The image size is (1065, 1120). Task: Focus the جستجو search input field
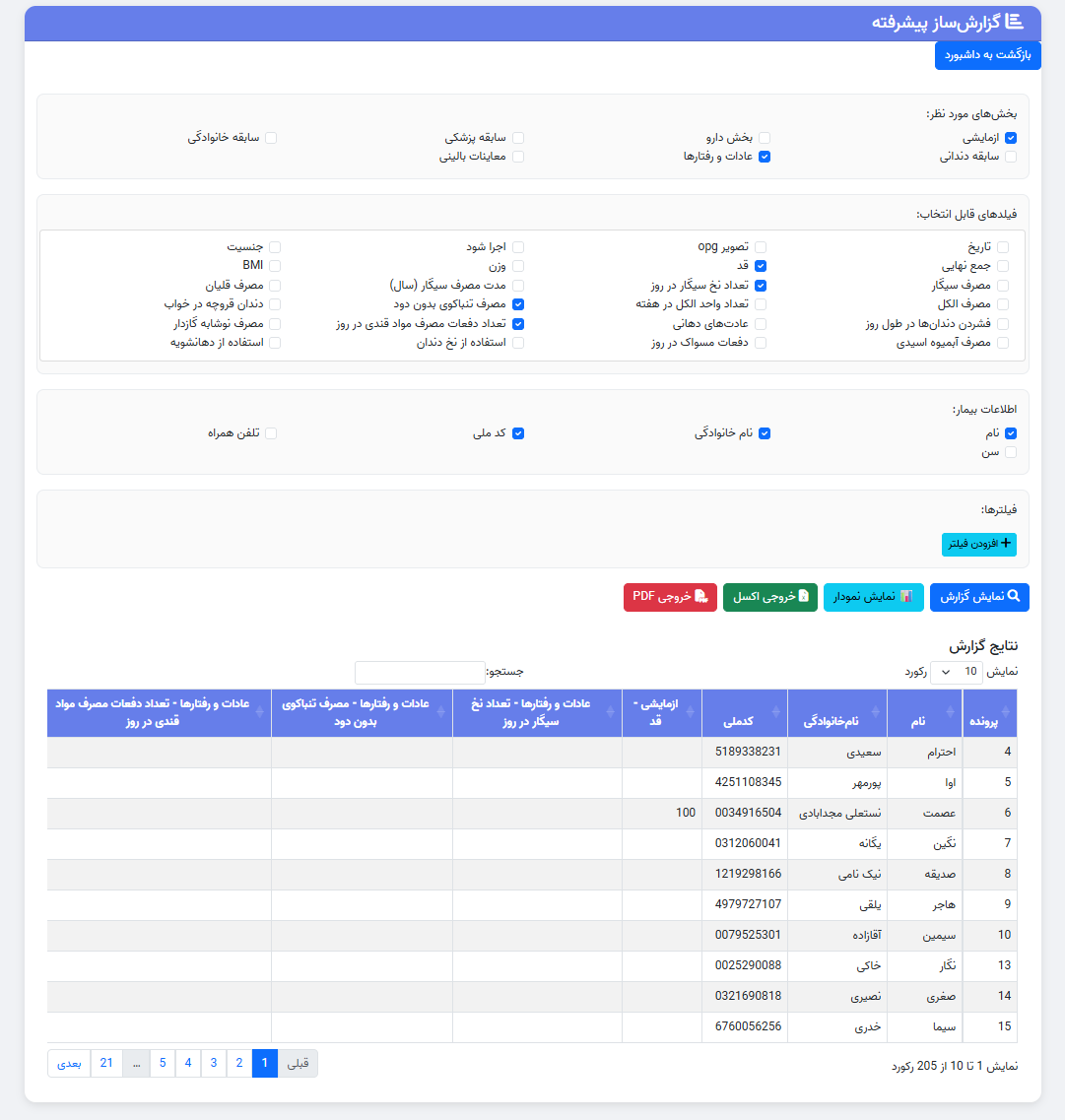coord(420,672)
